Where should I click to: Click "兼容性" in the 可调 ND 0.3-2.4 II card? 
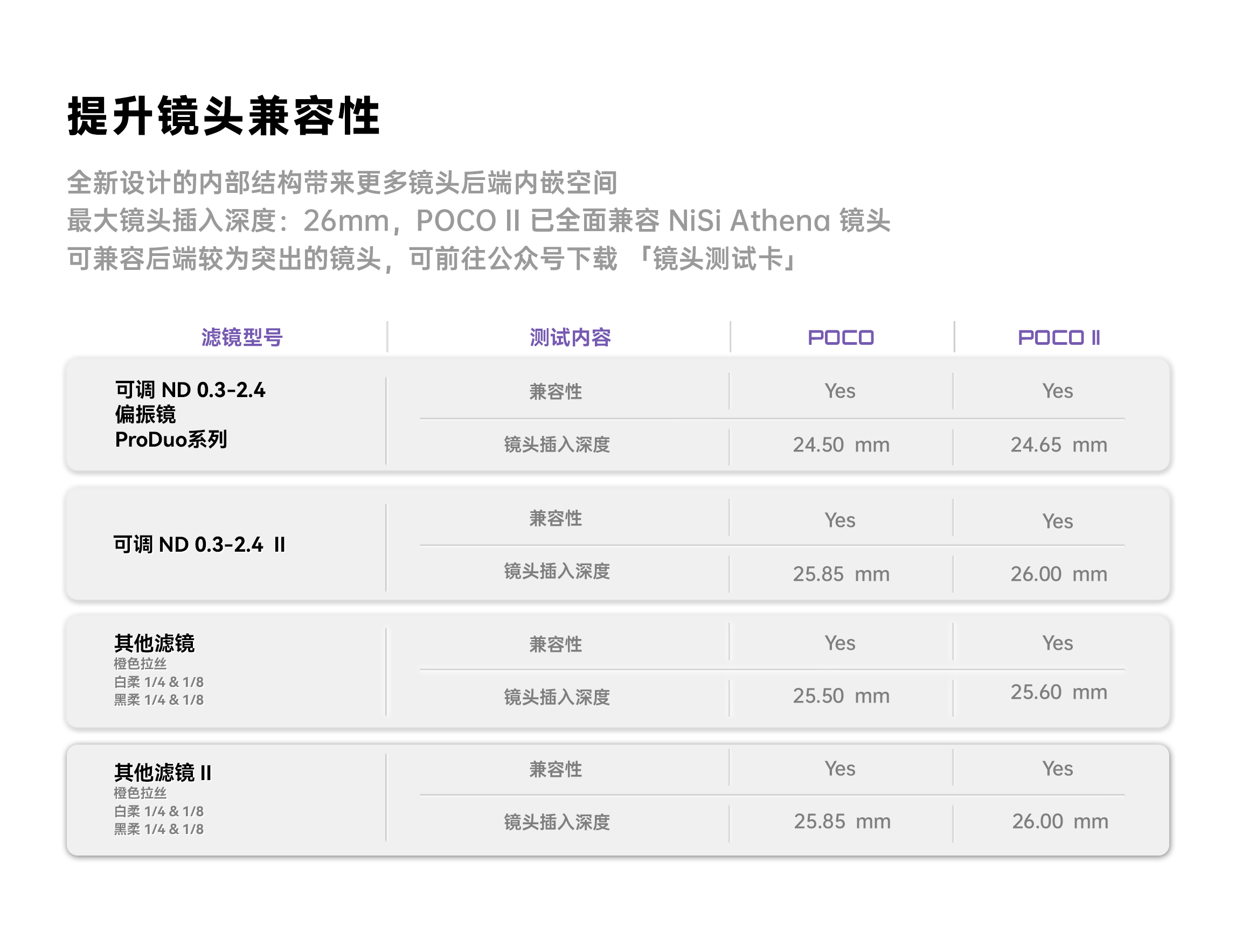[556, 518]
